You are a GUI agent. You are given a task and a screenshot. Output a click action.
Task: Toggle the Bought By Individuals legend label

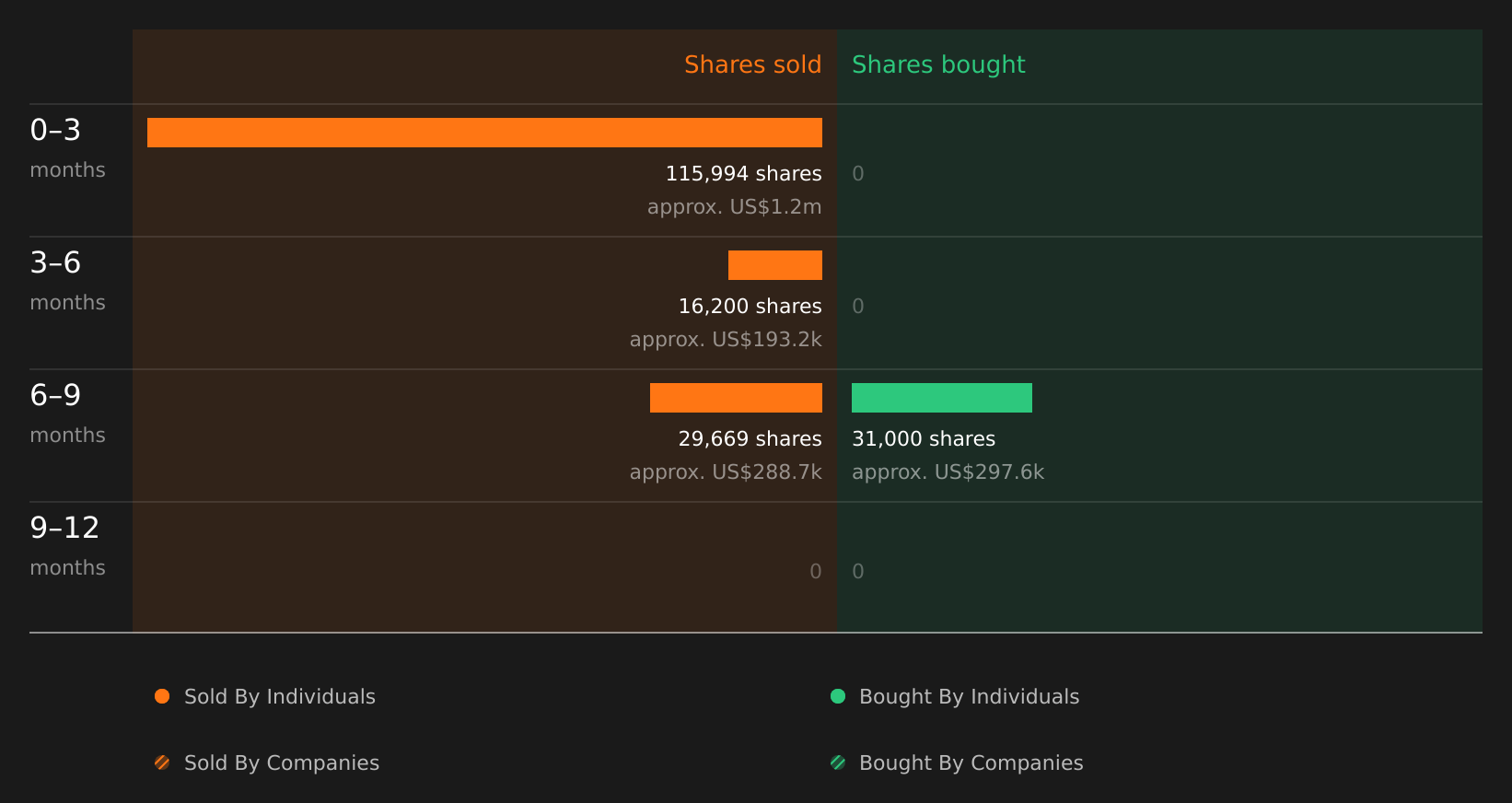969,697
